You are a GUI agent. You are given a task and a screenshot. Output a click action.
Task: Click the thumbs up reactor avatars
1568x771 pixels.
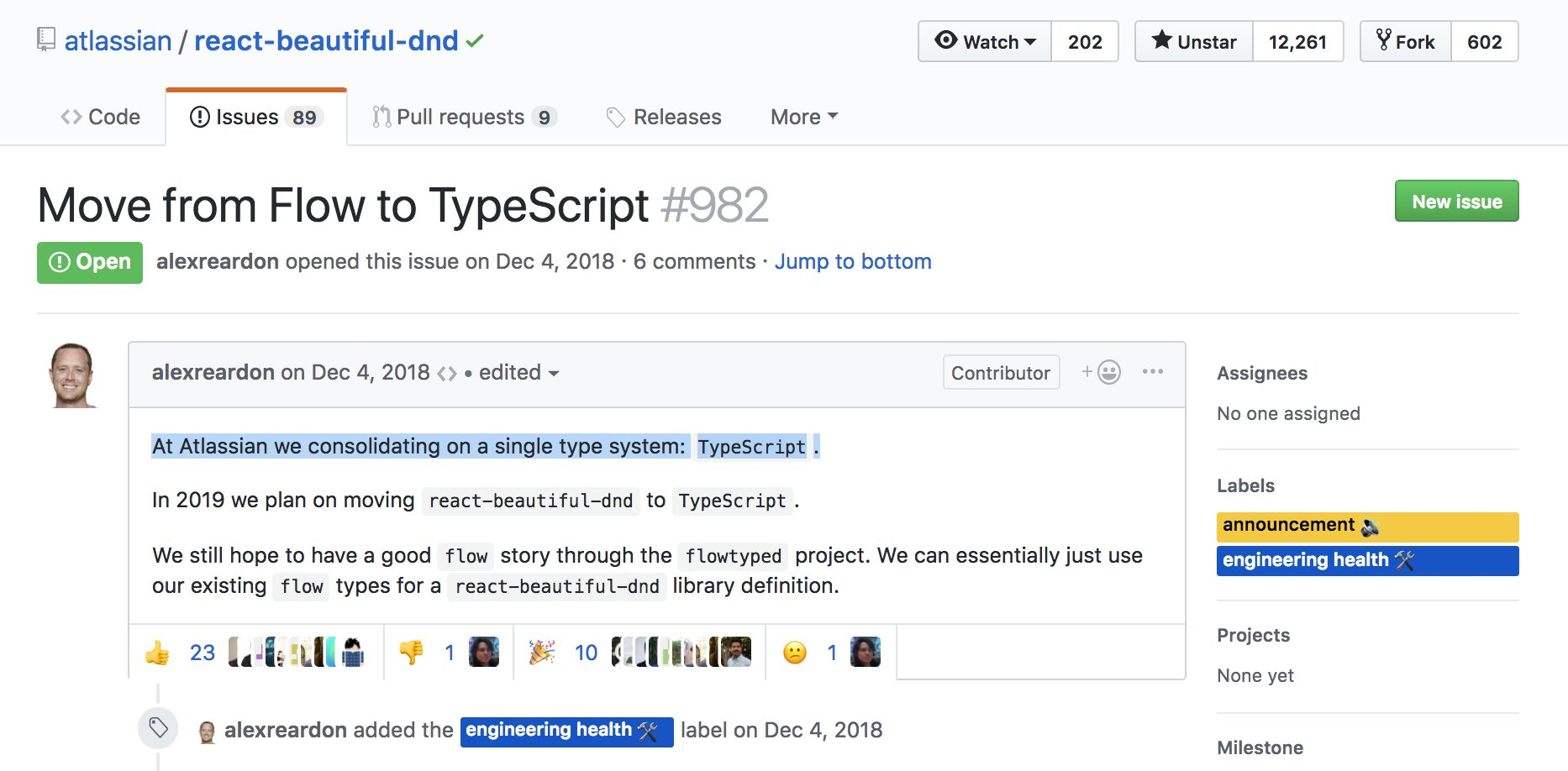click(297, 652)
